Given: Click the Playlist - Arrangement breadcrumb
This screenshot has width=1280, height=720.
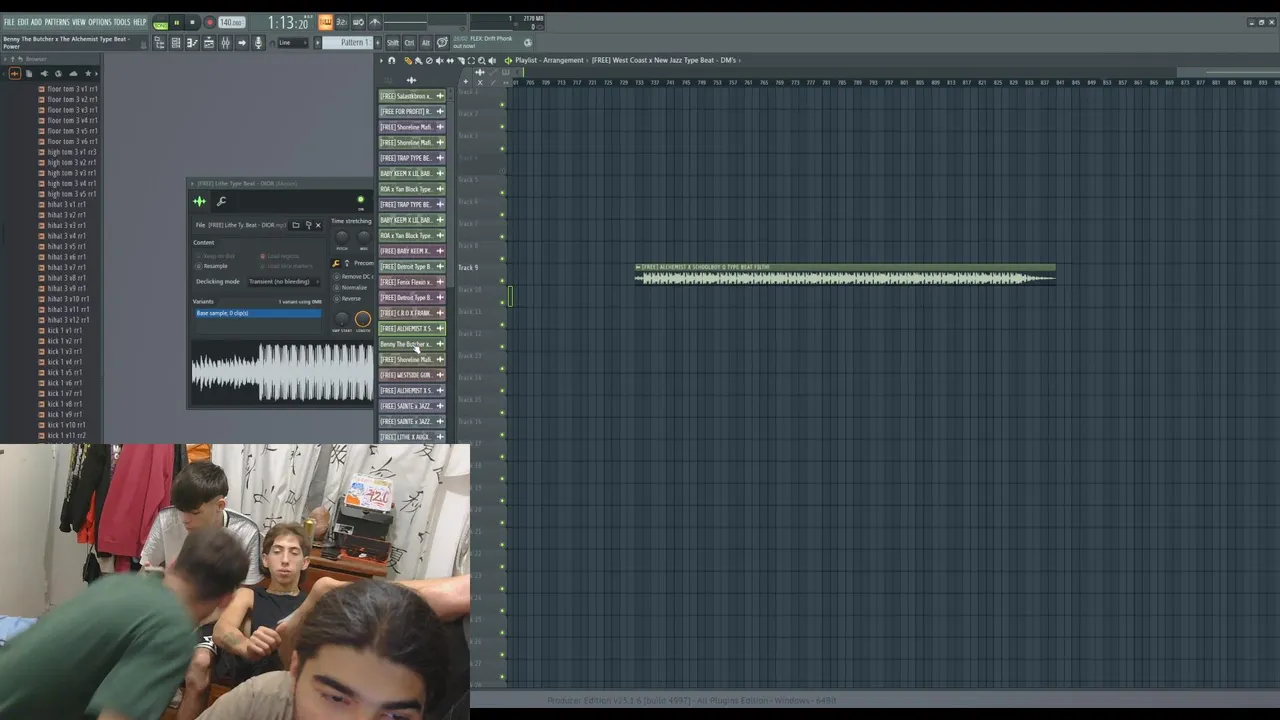Looking at the screenshot, I should 549,60.
